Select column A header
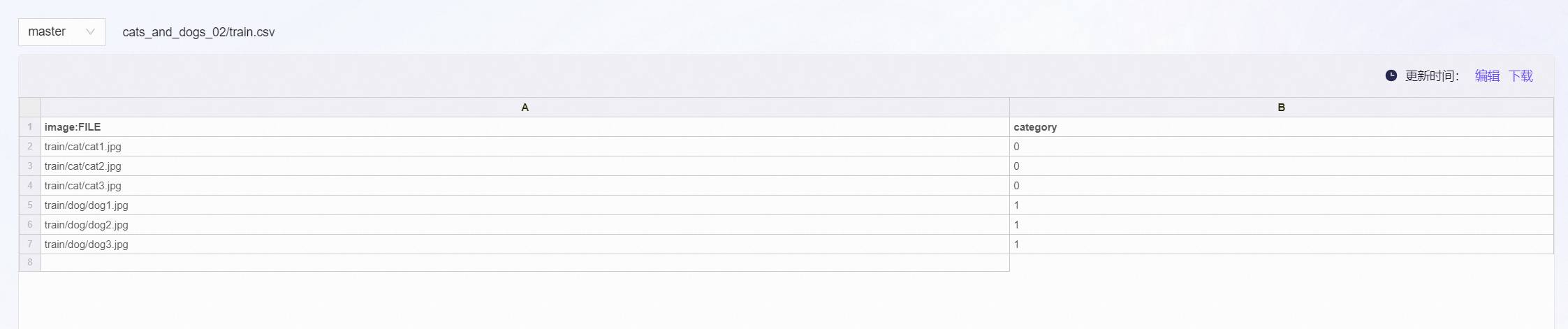The height and width of the screenshot is (329, 1568). pos(525,107)
